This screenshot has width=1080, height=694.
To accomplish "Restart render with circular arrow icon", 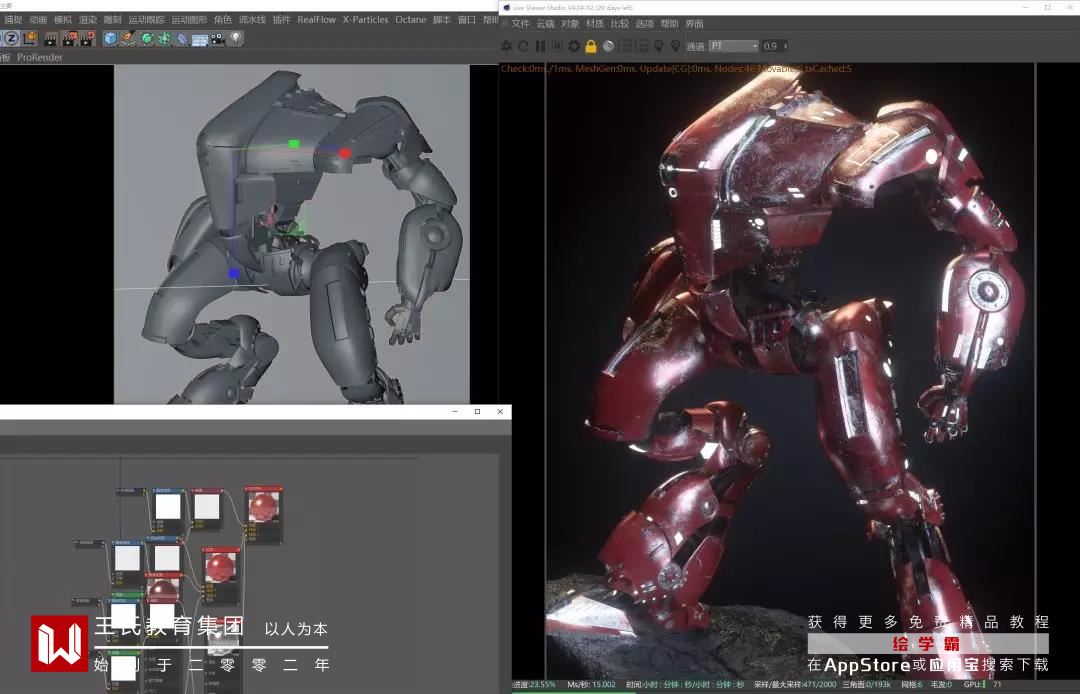I will click(523, 46).
